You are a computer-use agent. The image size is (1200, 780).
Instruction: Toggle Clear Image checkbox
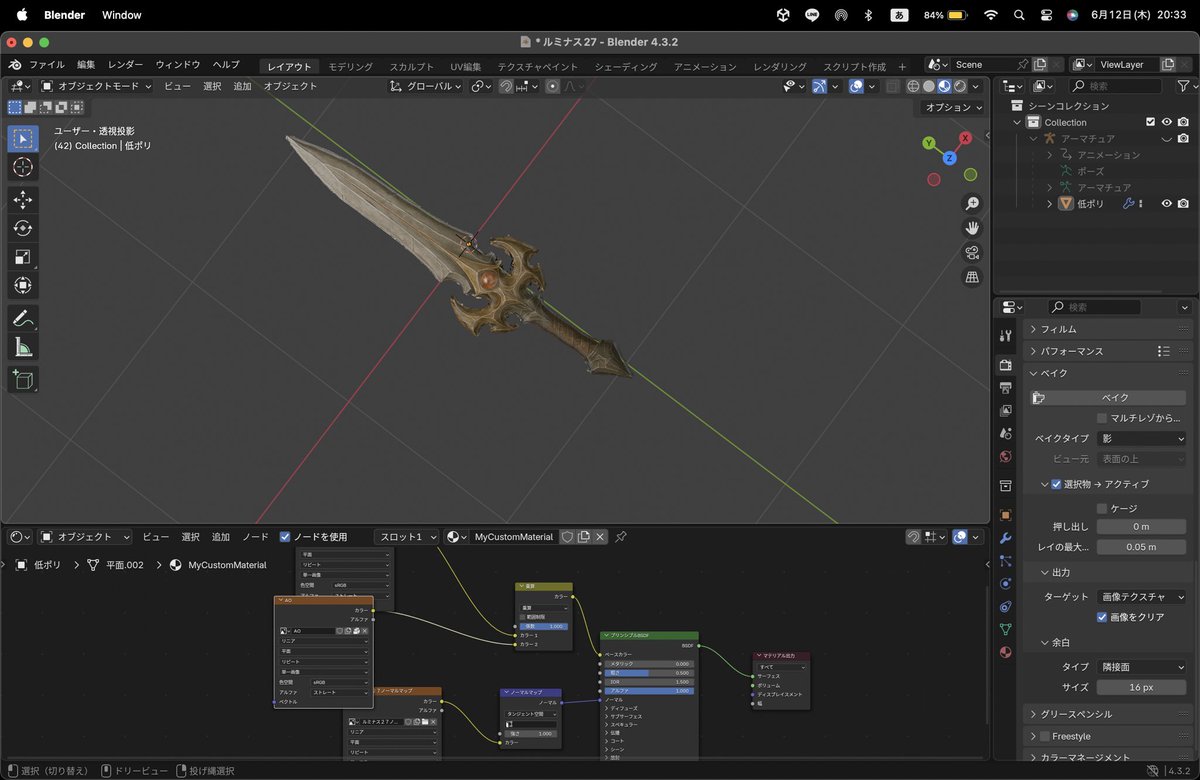pyautogui.click(x=1102, y=617)
